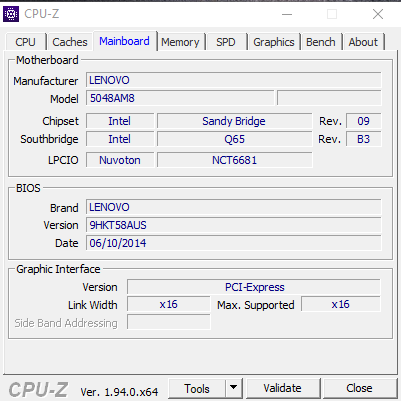This screenshot has height=401, width=401.
Task: Click the Max. Supported x16 value
Action: coord(341,304)
